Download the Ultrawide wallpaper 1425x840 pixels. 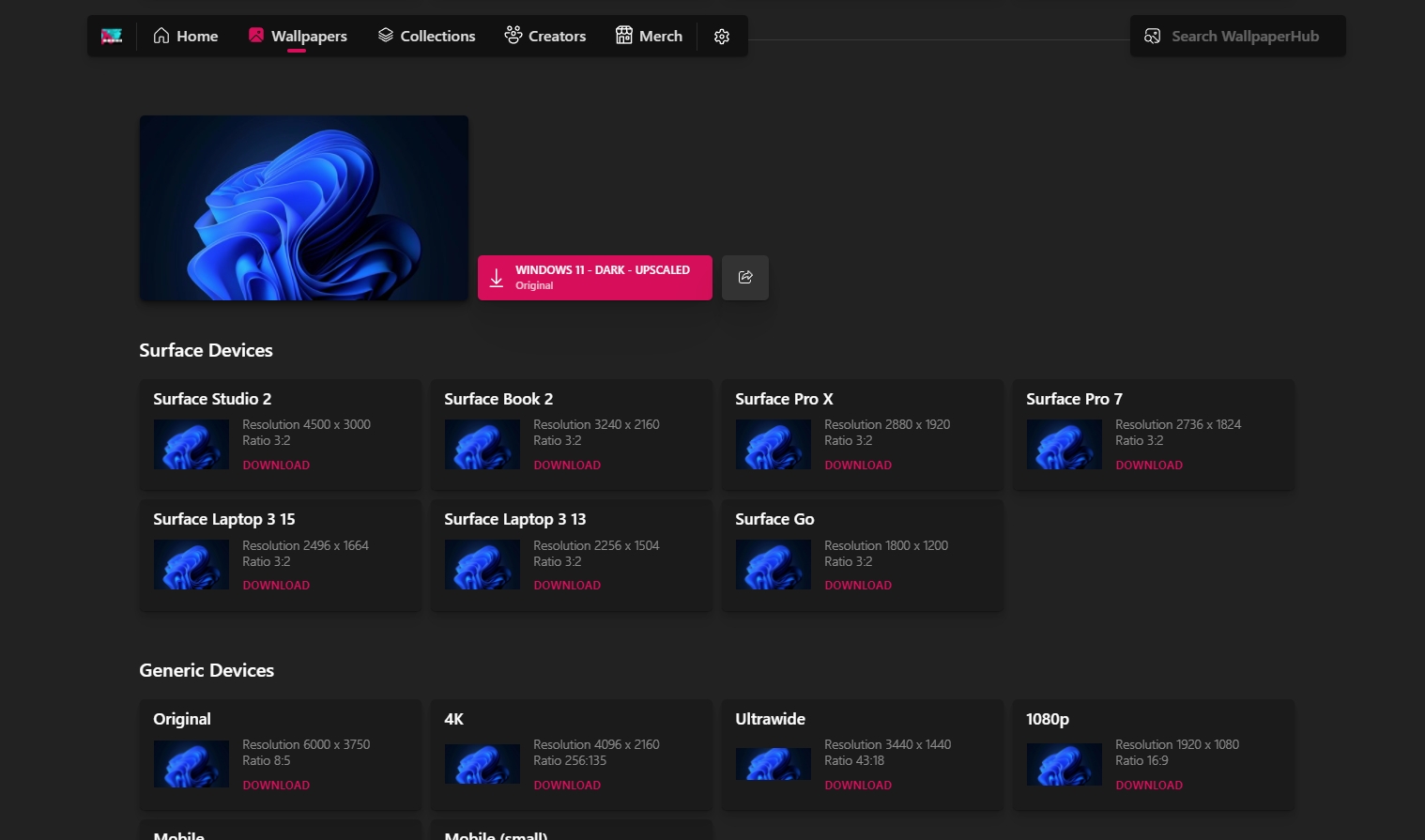(x=858, y=786)
